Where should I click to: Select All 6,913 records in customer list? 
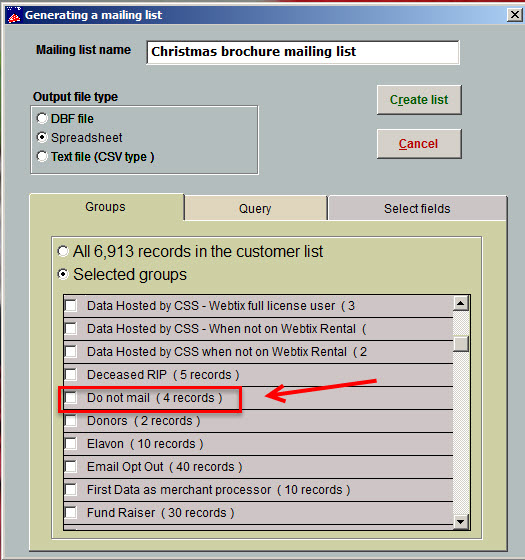click(x=63, y=251)
